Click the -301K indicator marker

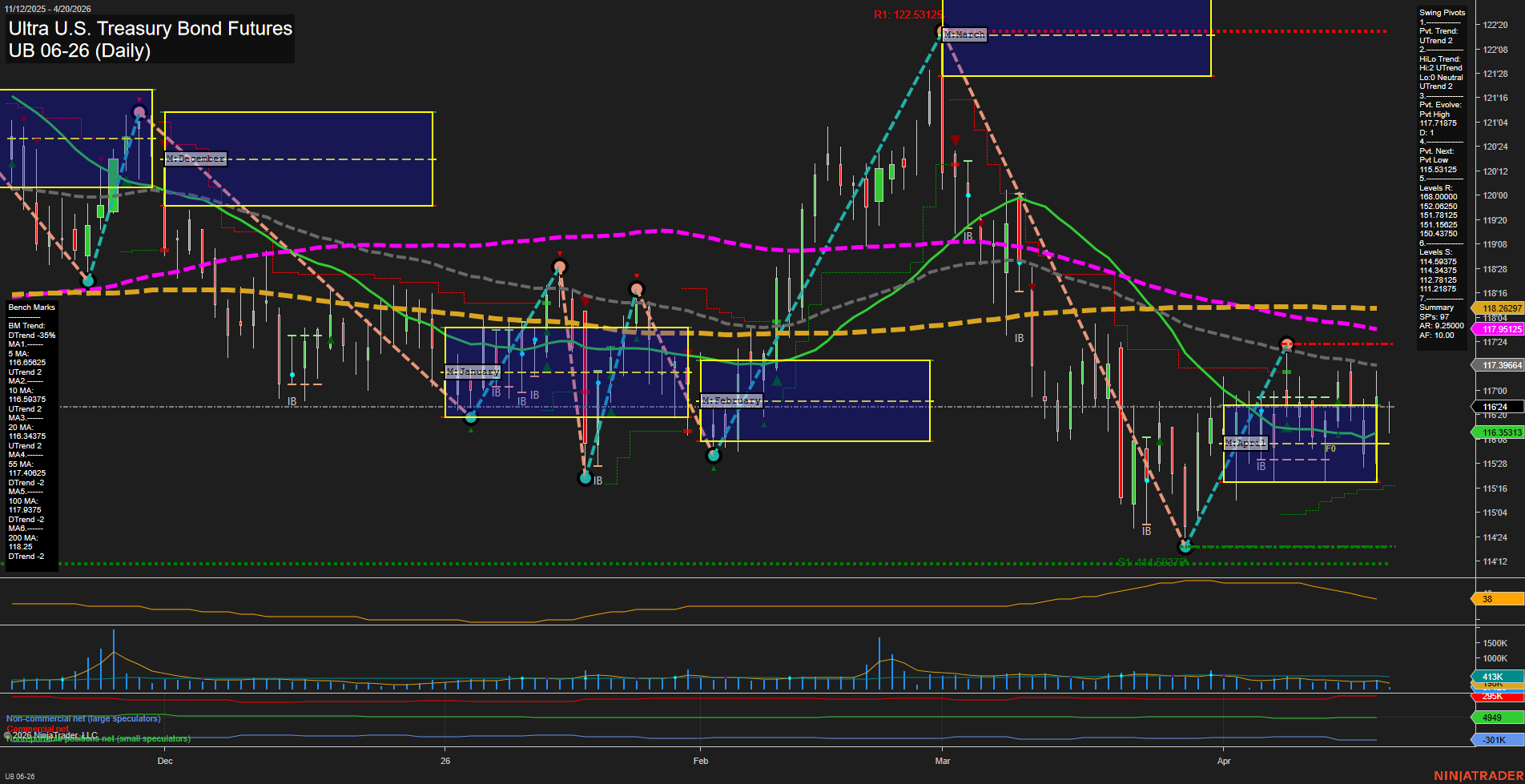click(1493, 741)
